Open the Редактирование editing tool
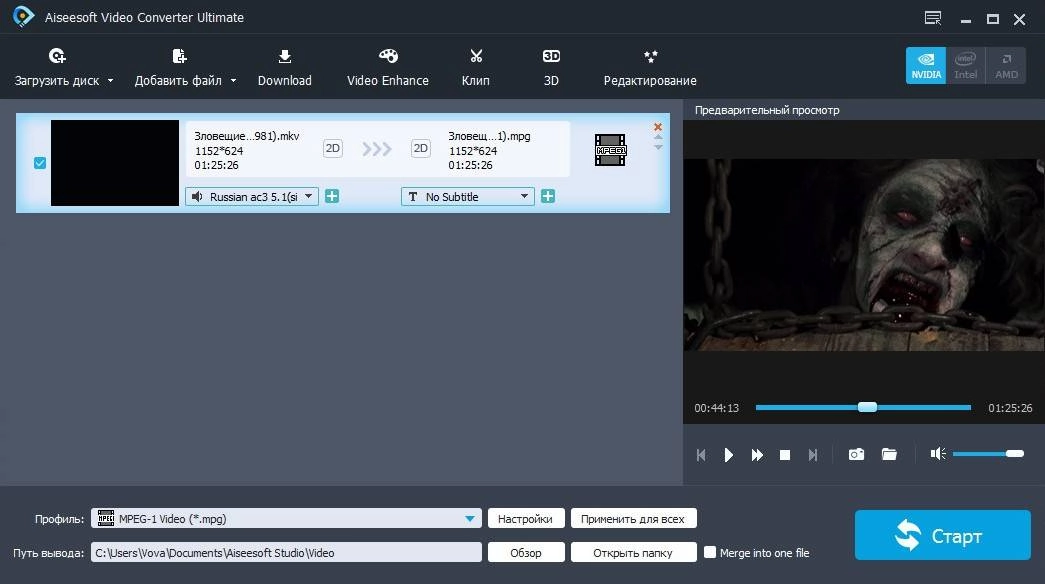 650,68
